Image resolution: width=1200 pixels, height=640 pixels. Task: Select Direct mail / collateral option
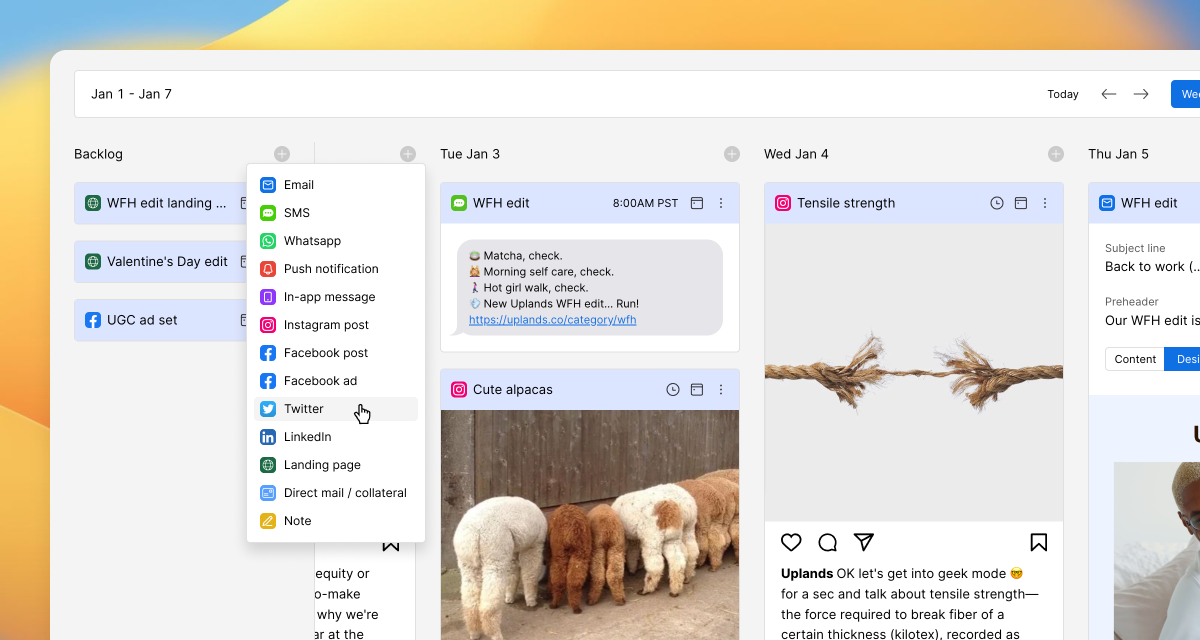click(x=336, y=493)
